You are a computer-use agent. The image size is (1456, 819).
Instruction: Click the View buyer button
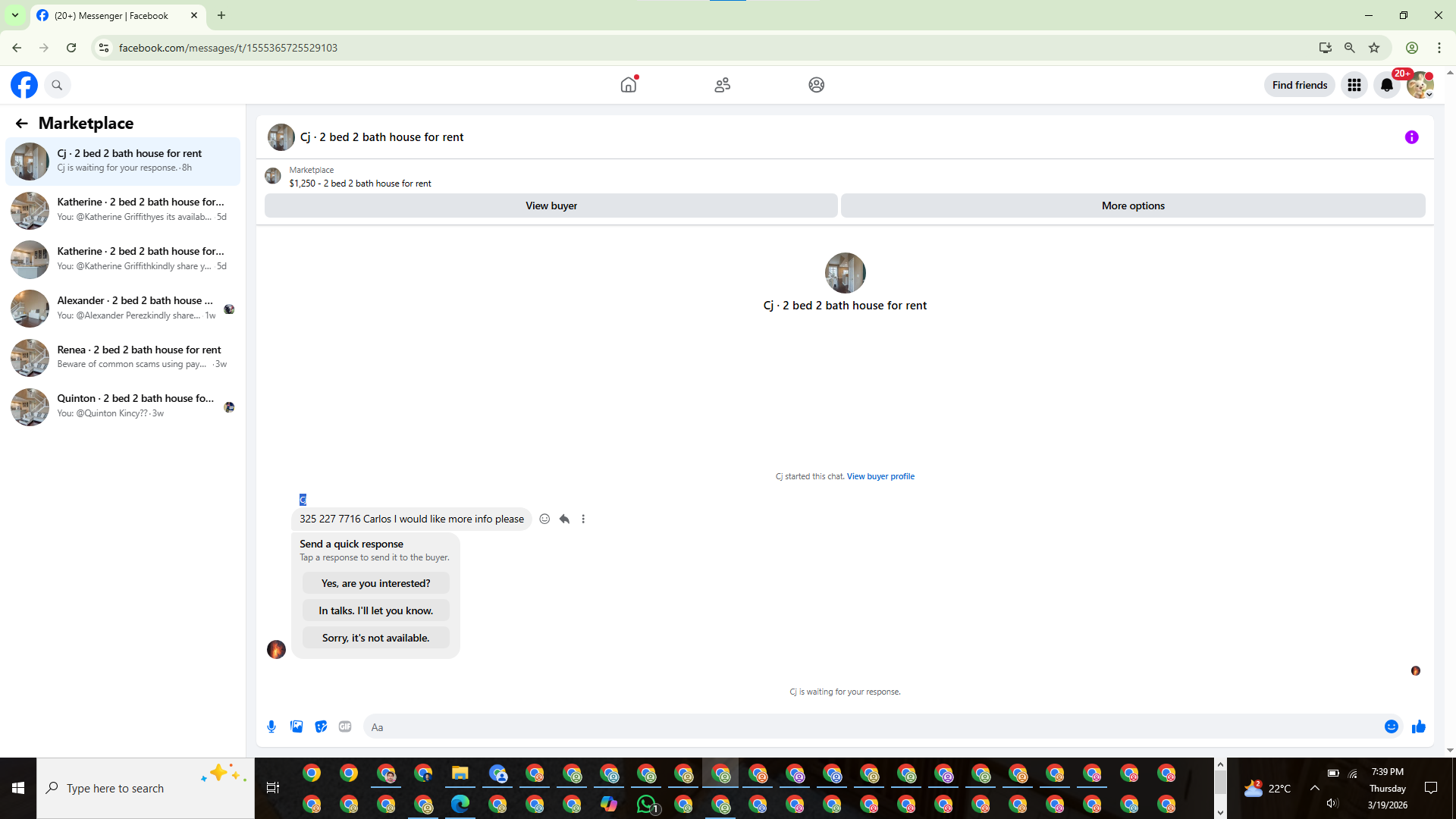point(551,206)
